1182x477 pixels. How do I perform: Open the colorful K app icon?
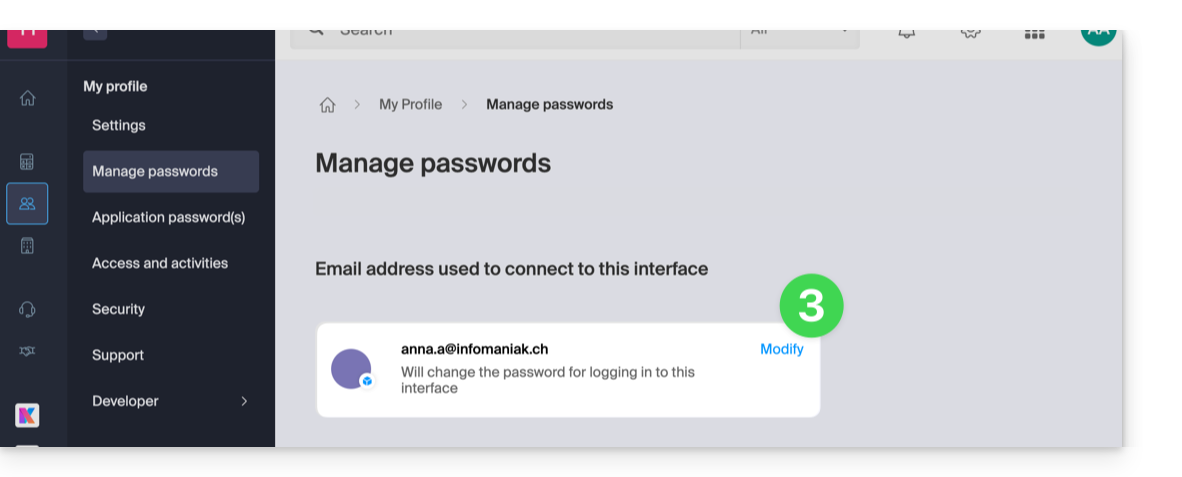click(x=27, y=415)
